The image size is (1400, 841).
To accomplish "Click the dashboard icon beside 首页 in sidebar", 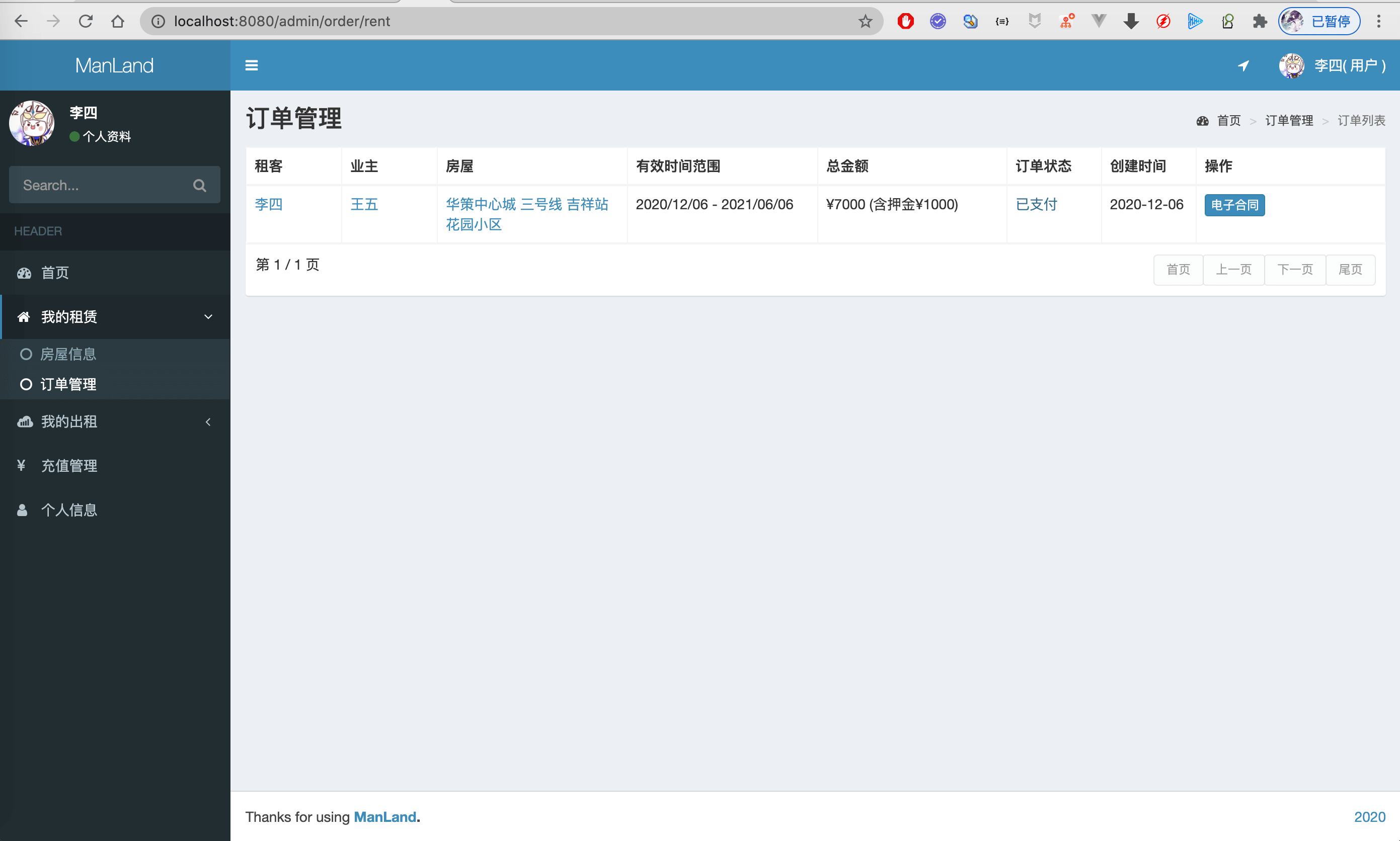I will pyautogui.click(x=24, y=273).
